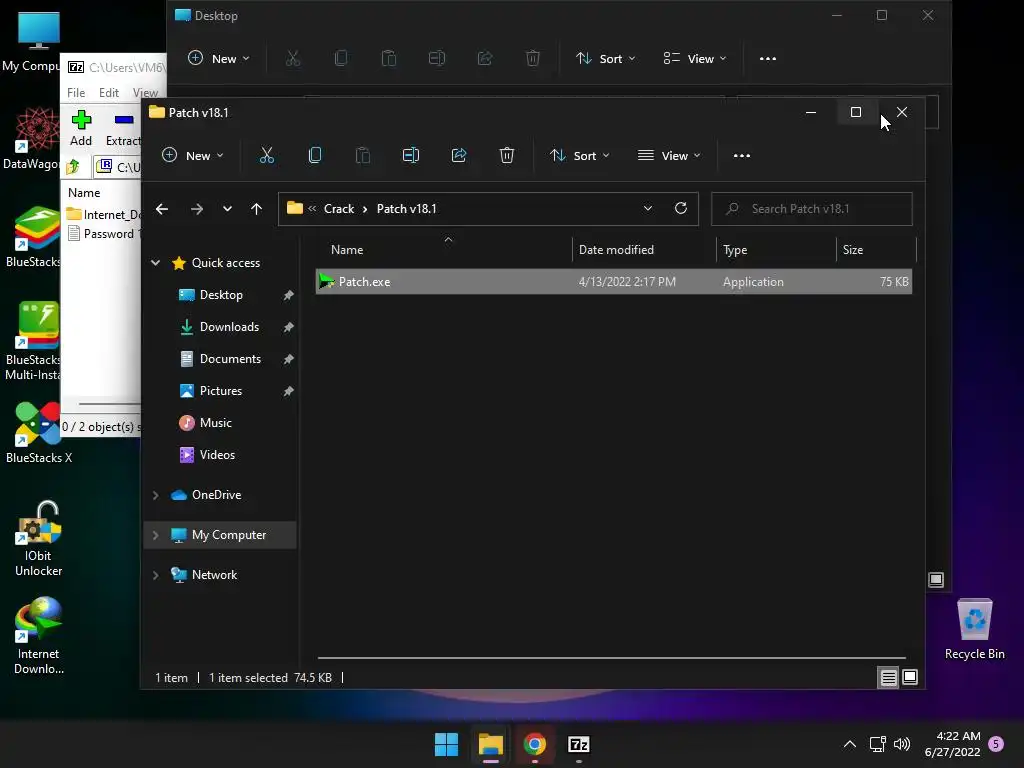Image resolution: width=1024 pixels, height=768 pixels.
Task: Click 7-Zip up folder arrow icon
Action: [x=73, y=167]
